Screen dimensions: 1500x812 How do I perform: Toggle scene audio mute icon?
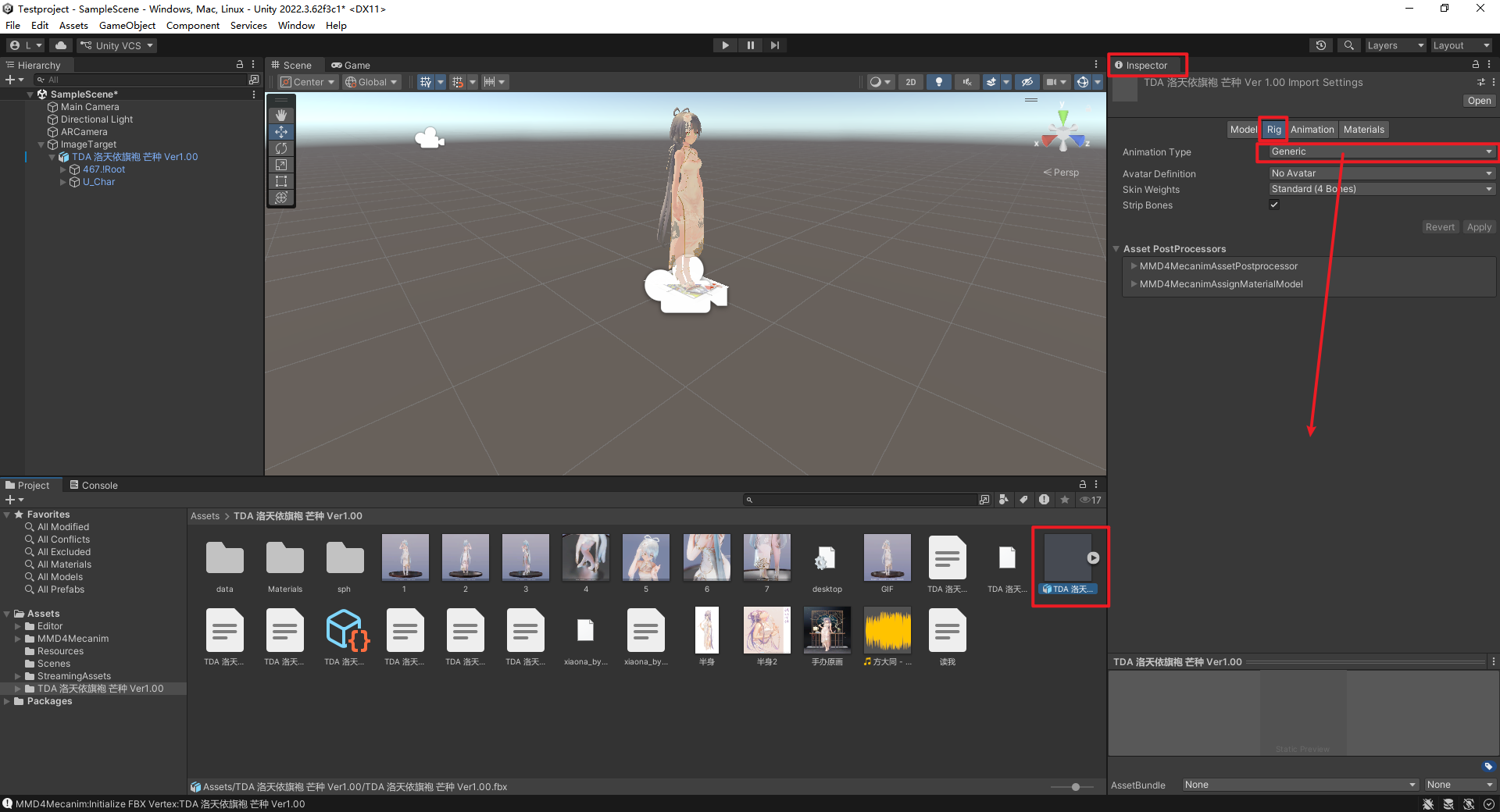pyautogui.click(x=967, y=82)
